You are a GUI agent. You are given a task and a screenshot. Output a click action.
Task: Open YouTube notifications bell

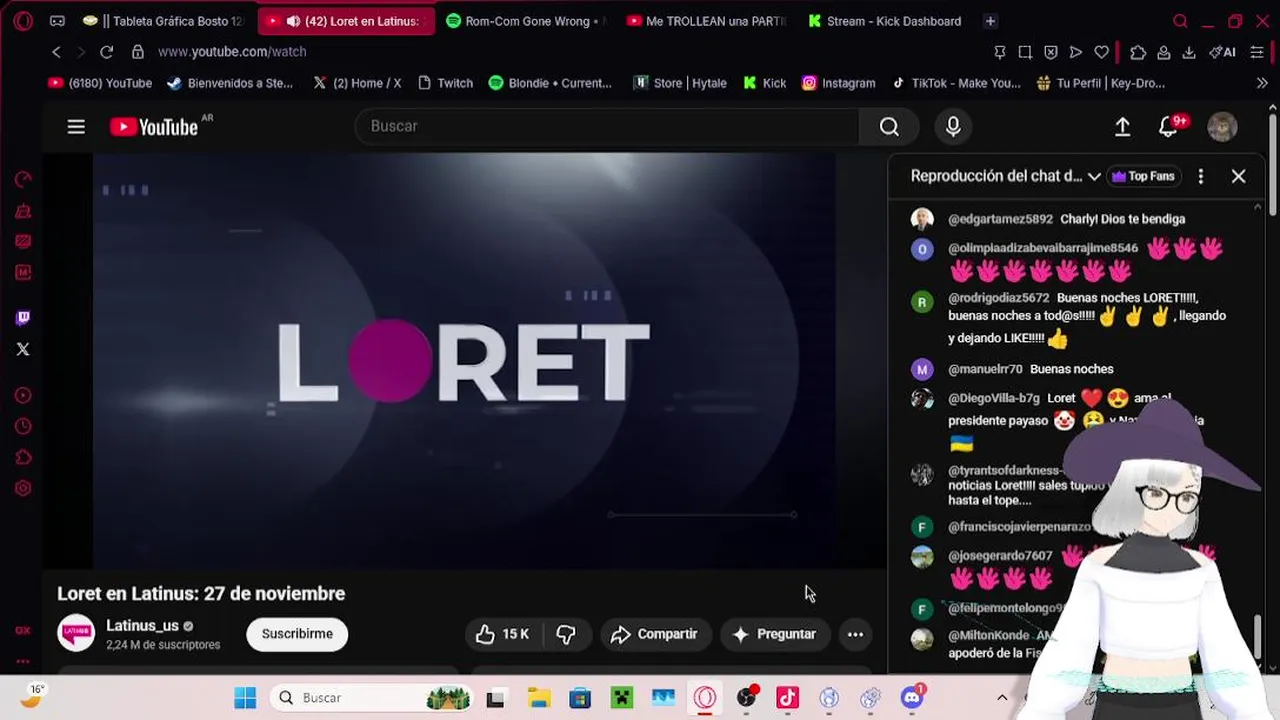click(x=1168, y=126)
